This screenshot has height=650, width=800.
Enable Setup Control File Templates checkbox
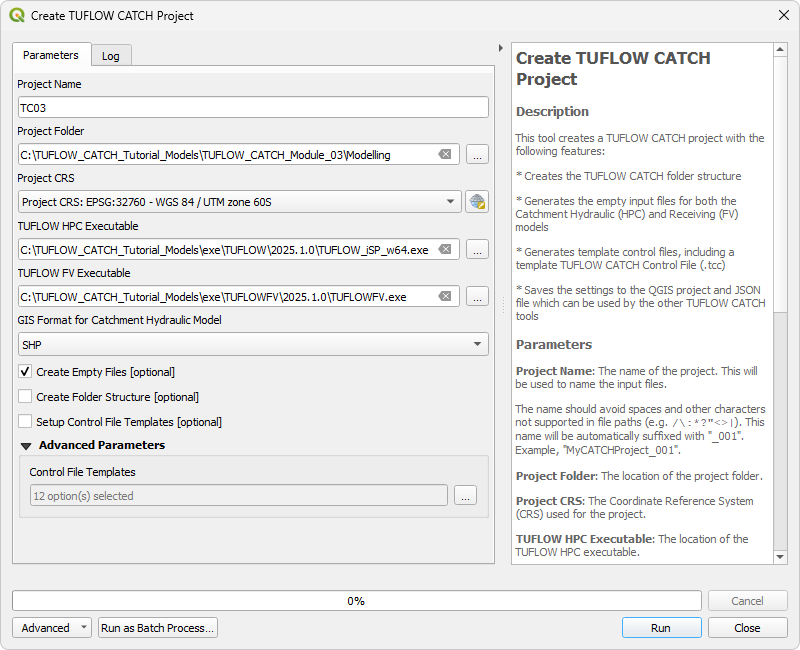(26, 422)
